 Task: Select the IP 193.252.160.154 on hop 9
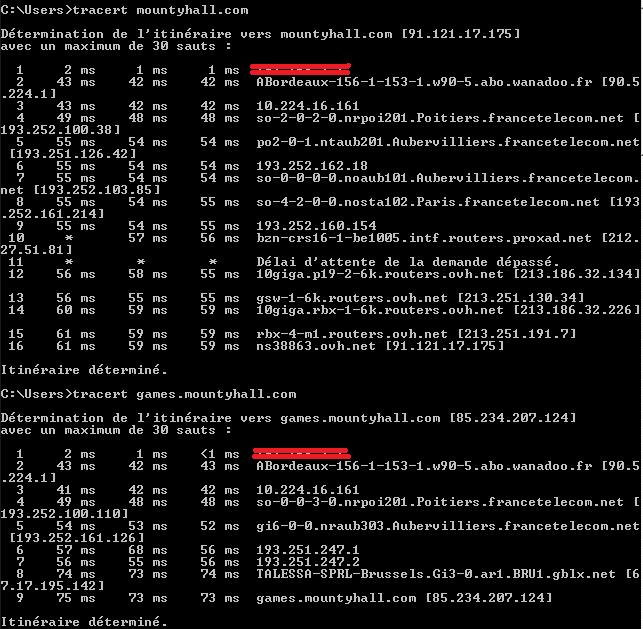click(x=316, y=226)
